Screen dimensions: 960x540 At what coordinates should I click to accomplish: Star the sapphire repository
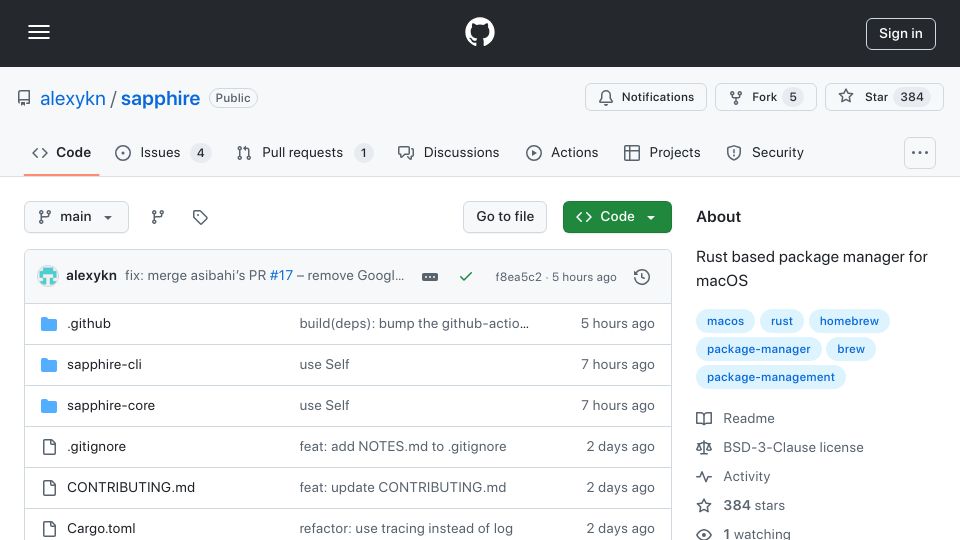[884, 97]
